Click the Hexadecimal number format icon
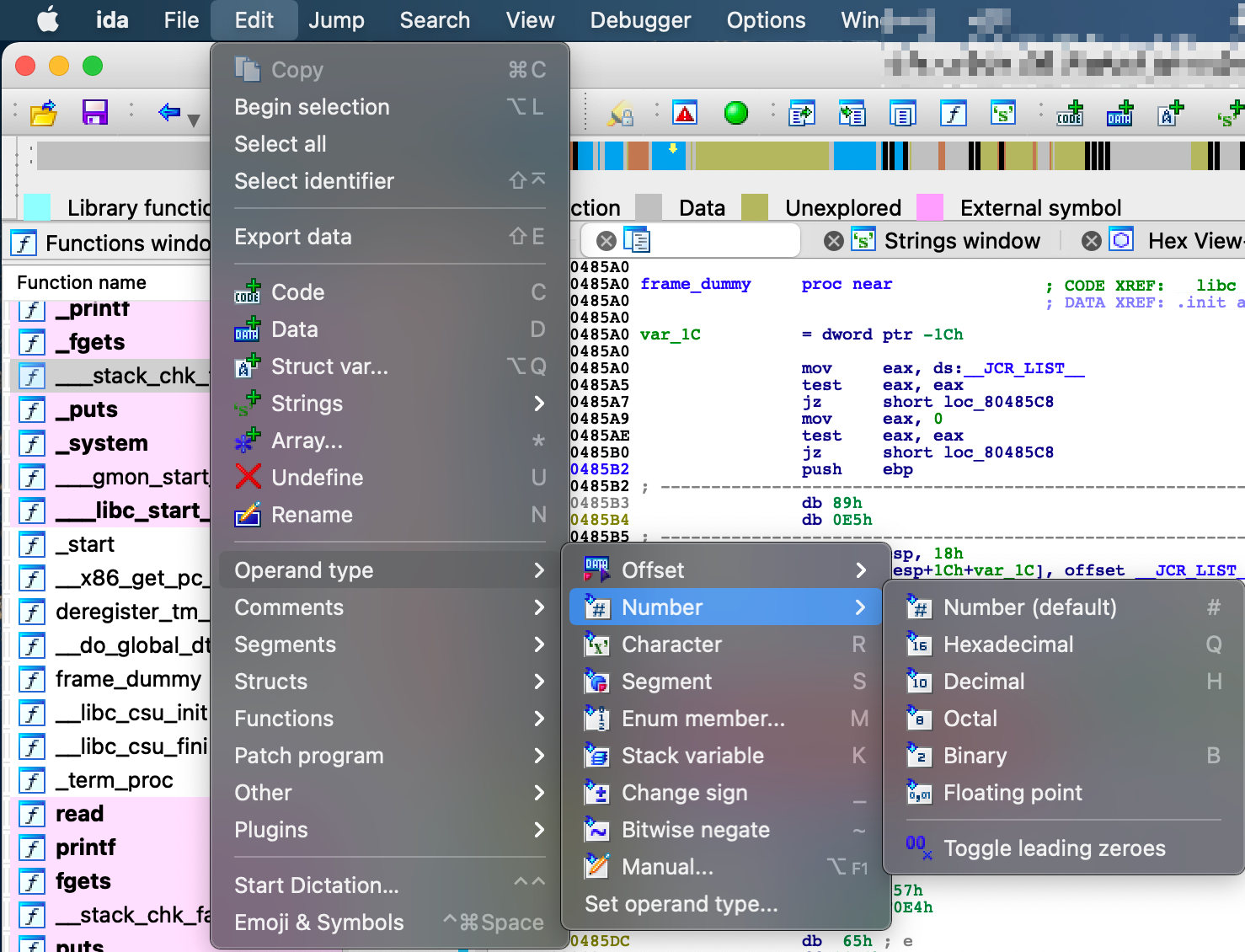The height and width of the screenshot is (952, 1245). (x=919, y=644)
